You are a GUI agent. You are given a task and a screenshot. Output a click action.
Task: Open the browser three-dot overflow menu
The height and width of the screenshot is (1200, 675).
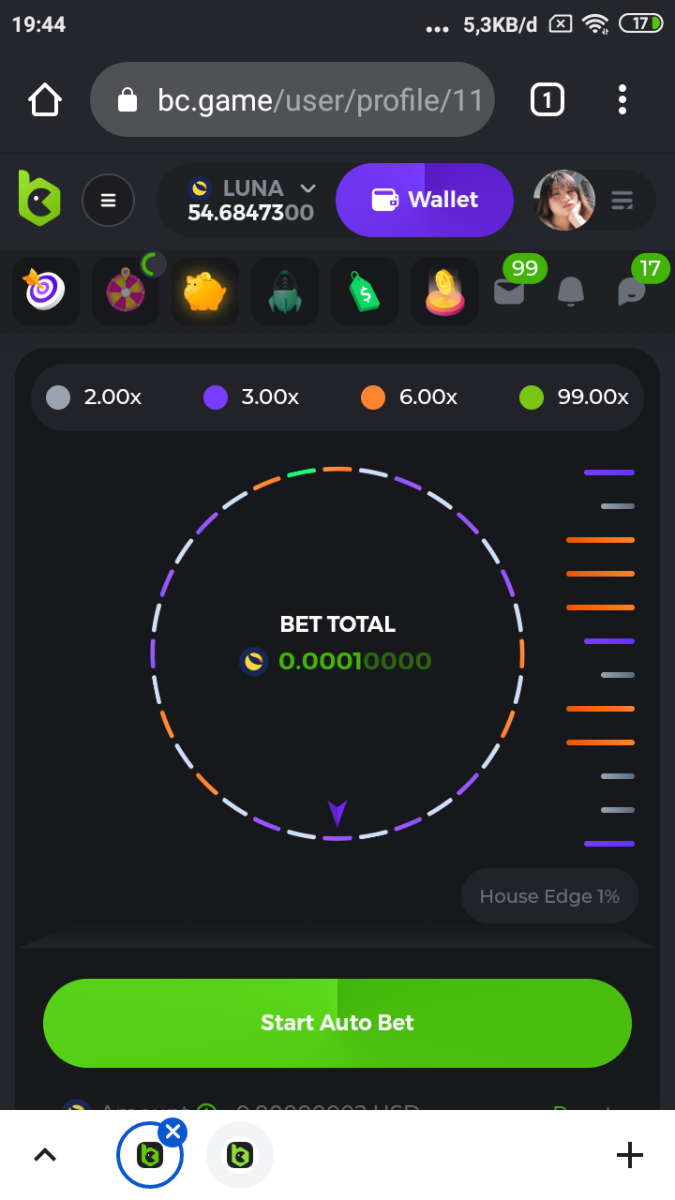tap(622, 99)
